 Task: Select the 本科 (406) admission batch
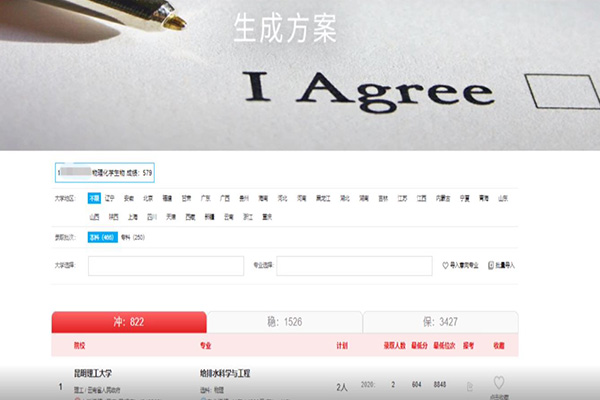[103, 237]
